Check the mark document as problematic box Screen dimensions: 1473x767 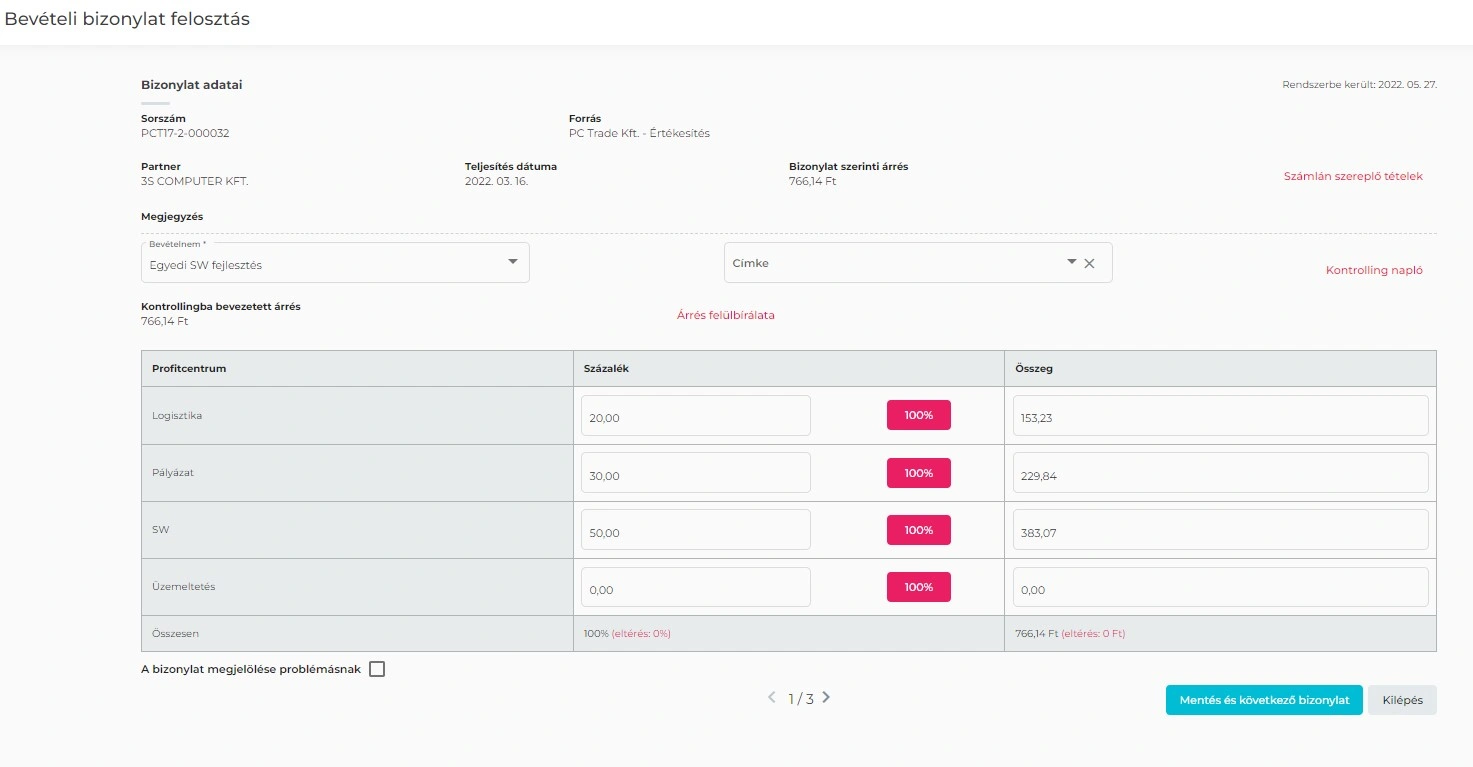click(x=377, y=670)
